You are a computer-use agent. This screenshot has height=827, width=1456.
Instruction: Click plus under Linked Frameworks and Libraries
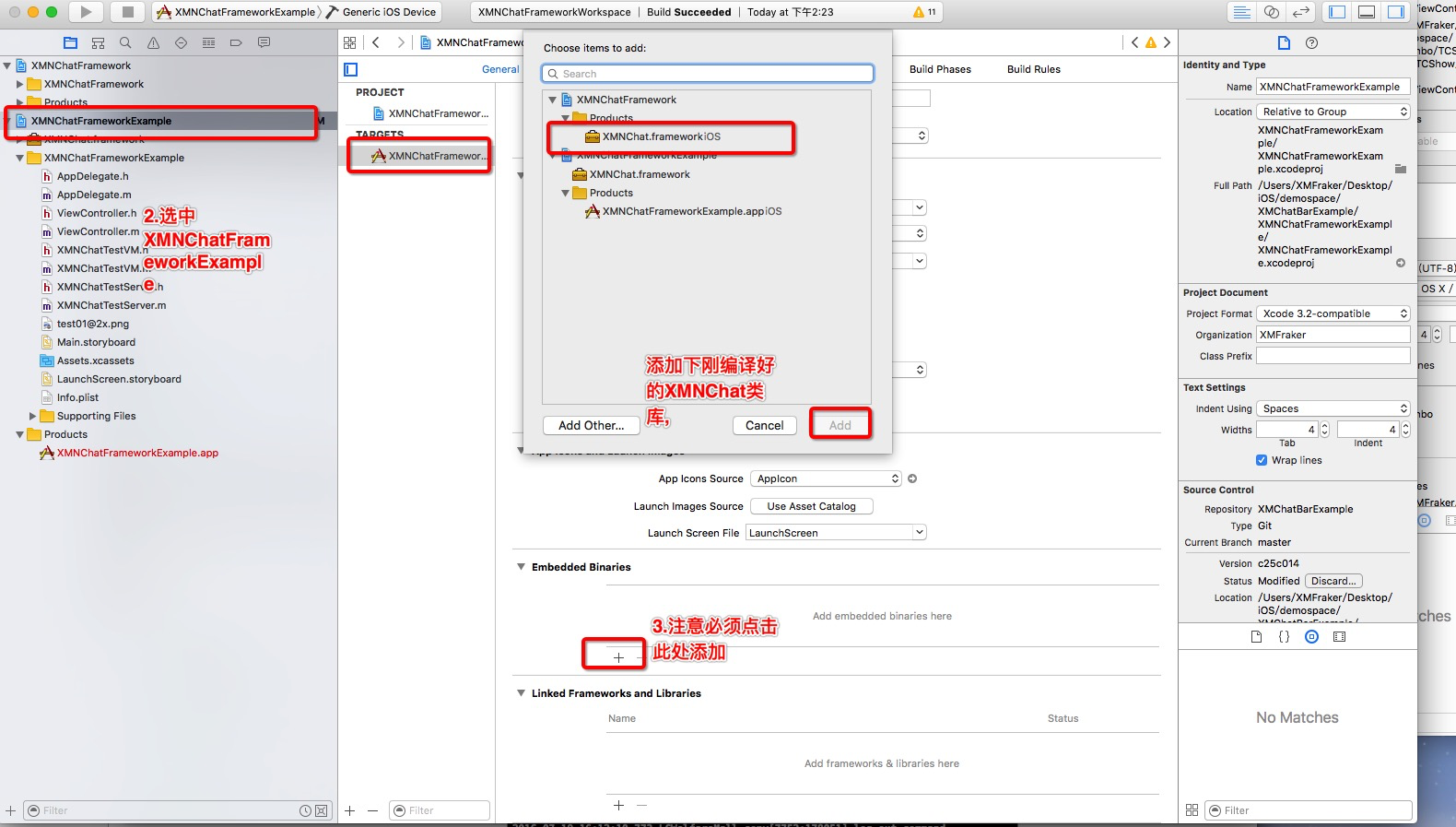pos(618,805)
